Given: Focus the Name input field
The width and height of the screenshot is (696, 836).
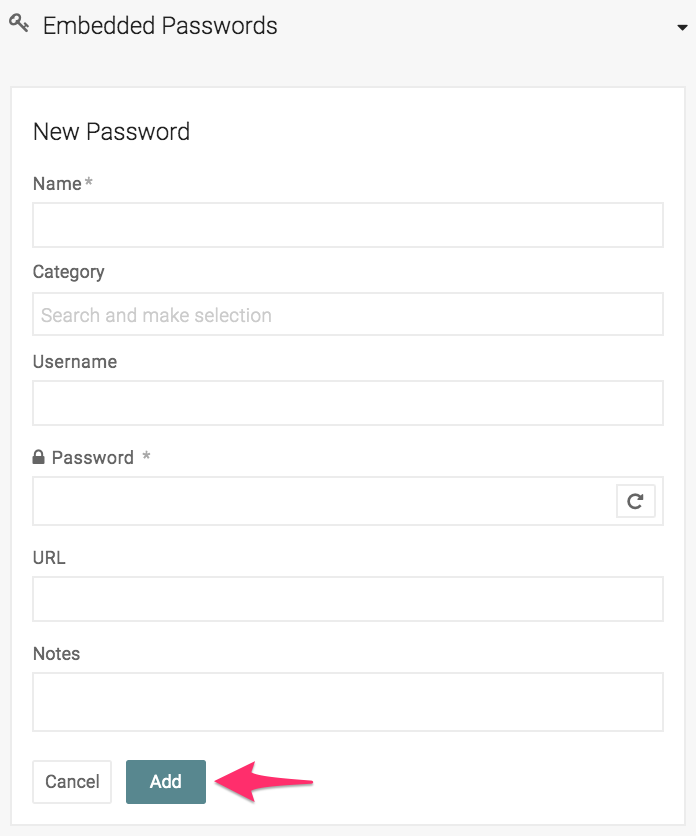Looking at the screenshot, I should pos(348,225).
